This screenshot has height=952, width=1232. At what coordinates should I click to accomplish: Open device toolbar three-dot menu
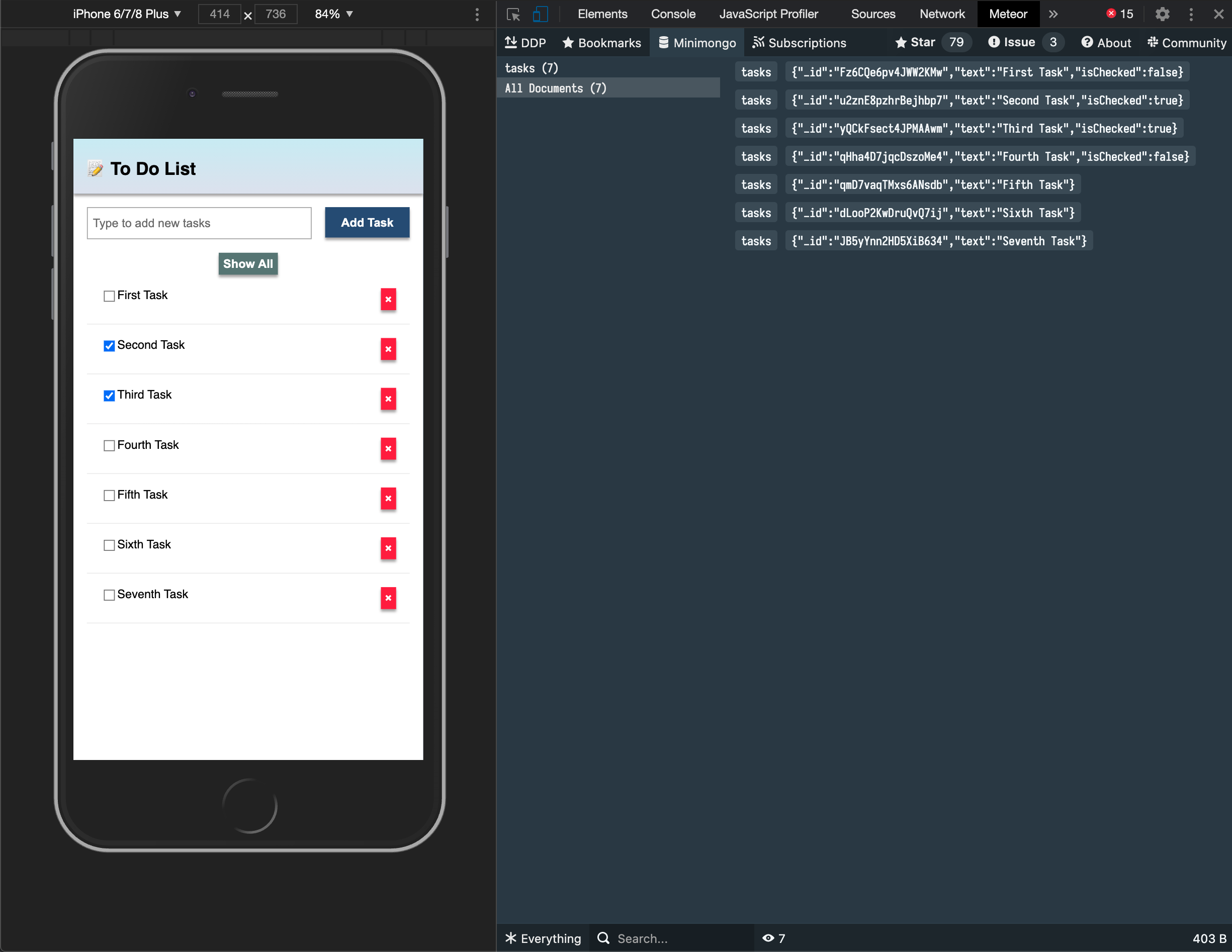coord(477,15)
